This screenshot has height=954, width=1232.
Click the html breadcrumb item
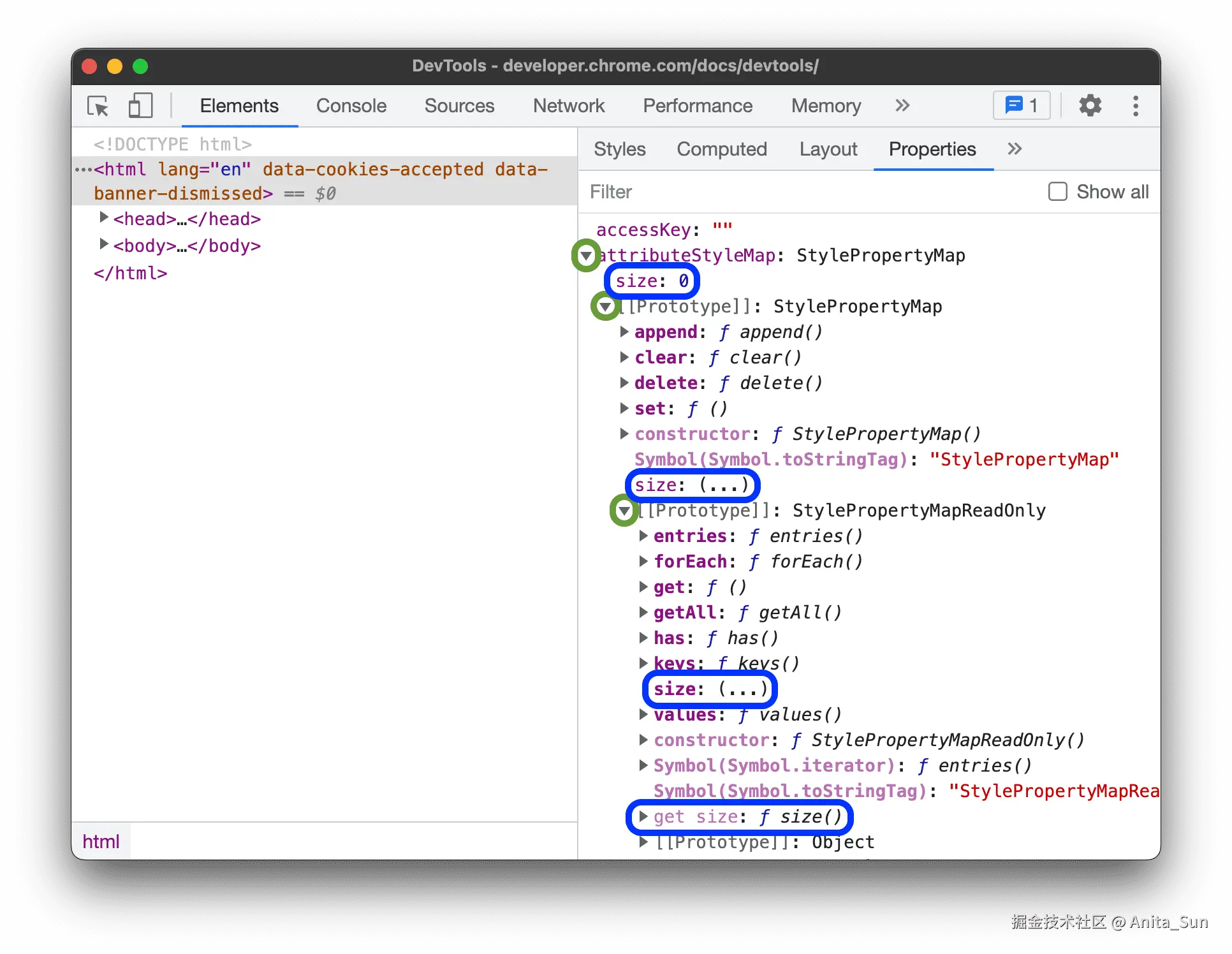101,842
